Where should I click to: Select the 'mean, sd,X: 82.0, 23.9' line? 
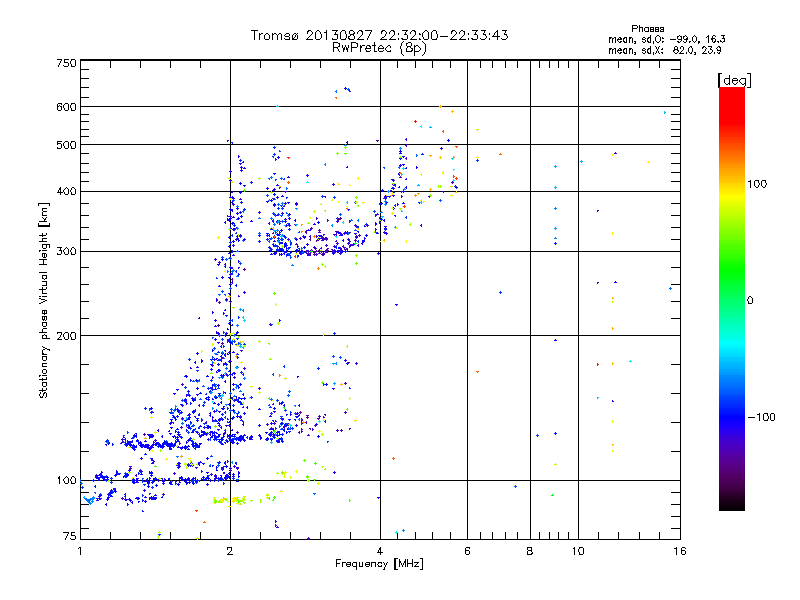point(665,50)
